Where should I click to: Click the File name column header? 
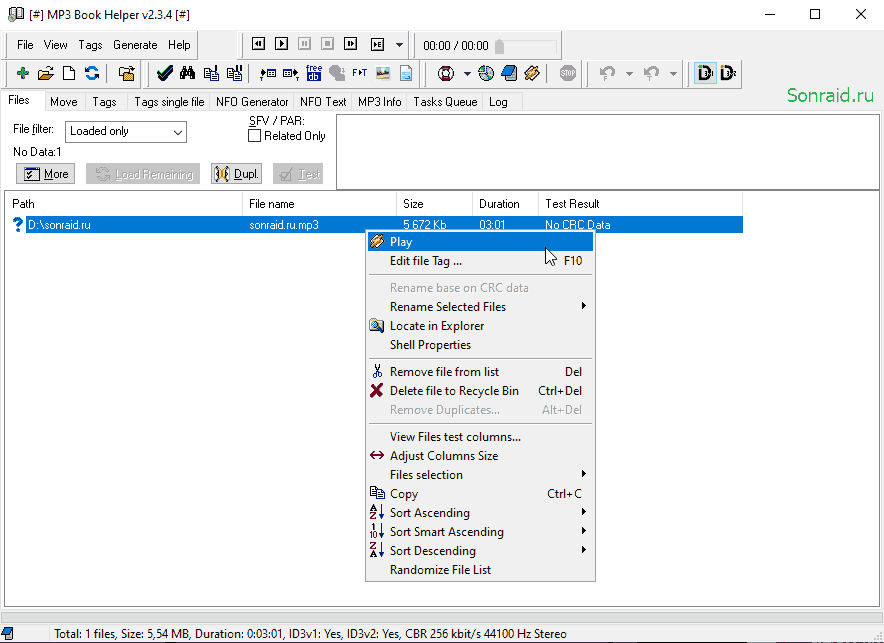320,204
